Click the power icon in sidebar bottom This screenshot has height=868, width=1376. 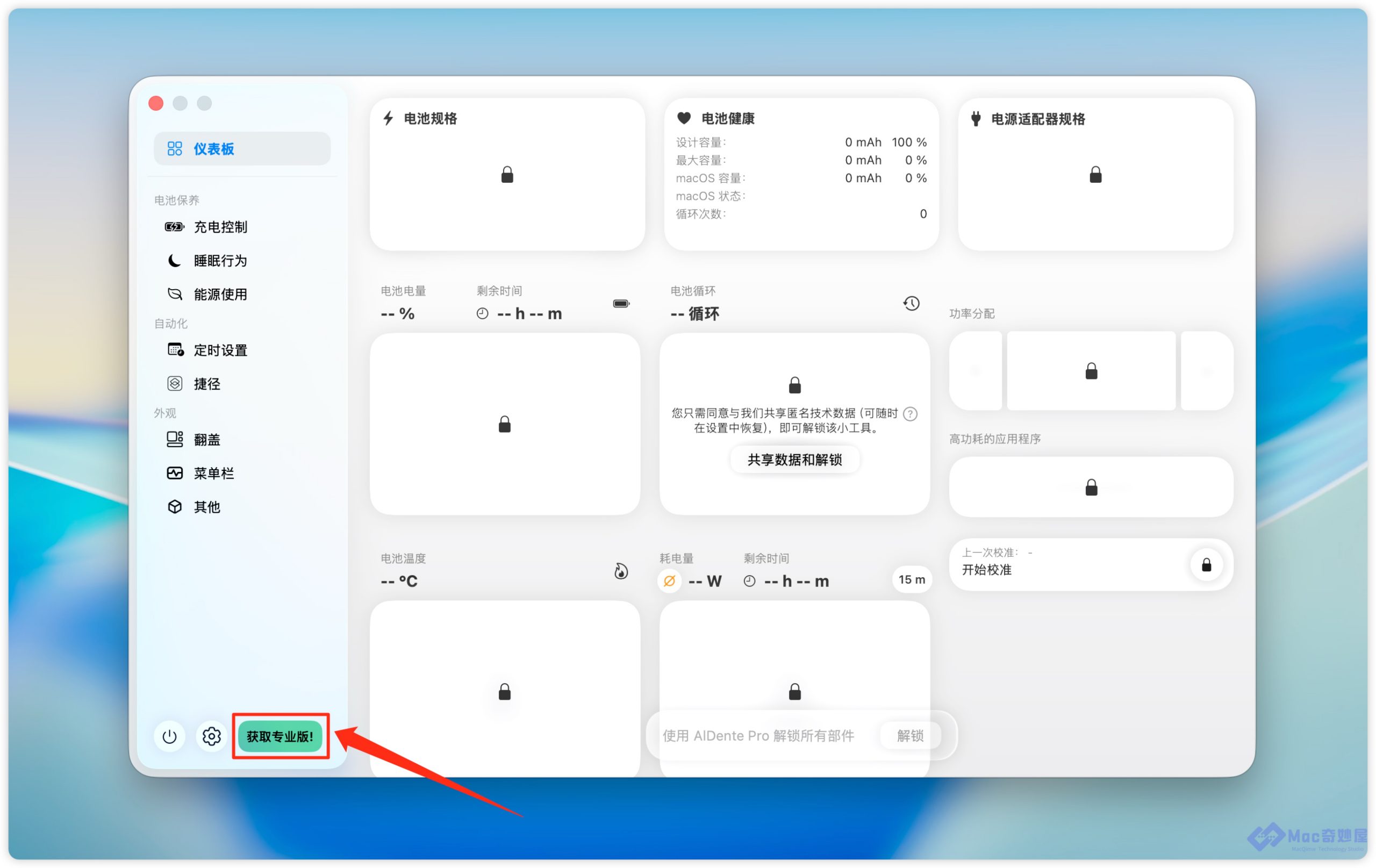(169, 736)
